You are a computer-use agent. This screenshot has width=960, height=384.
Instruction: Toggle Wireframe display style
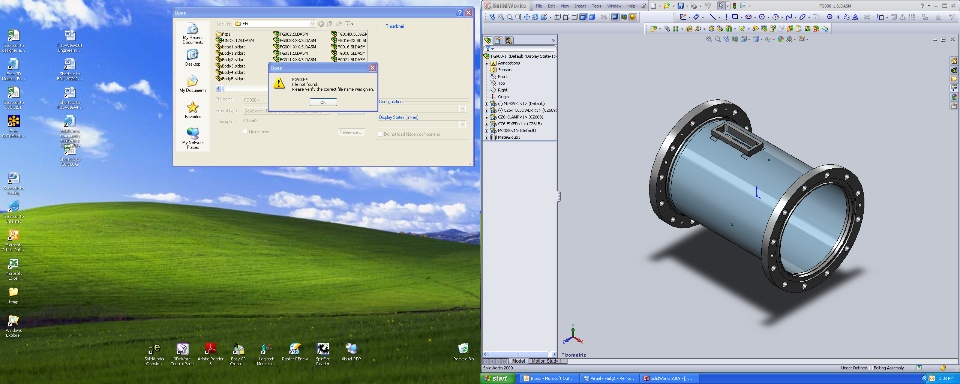557,17
